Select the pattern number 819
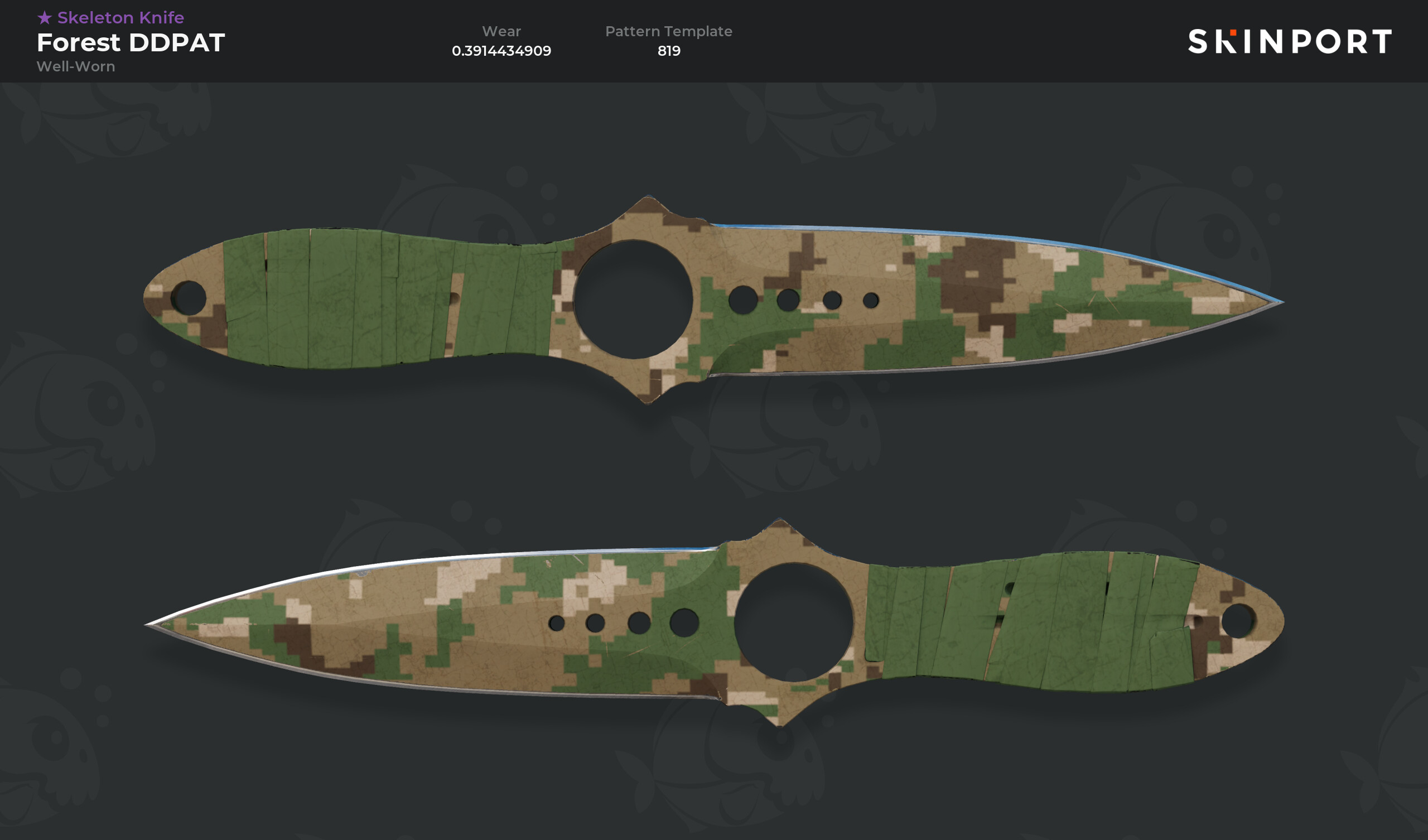Image resolution: width=1428 pixels, height=840 pixels. tap(669, 51)
